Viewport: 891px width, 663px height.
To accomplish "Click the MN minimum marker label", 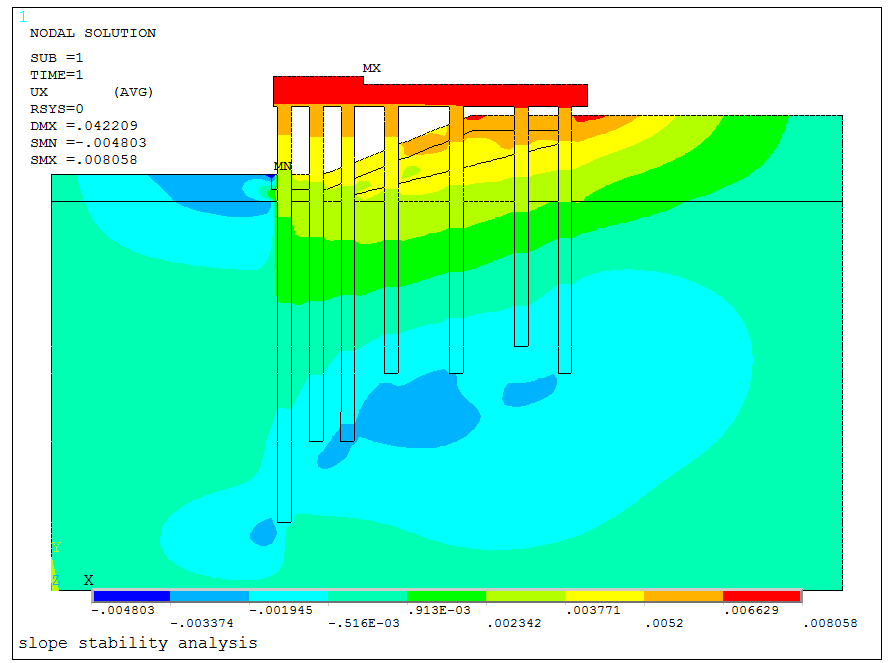I will 282,166.
